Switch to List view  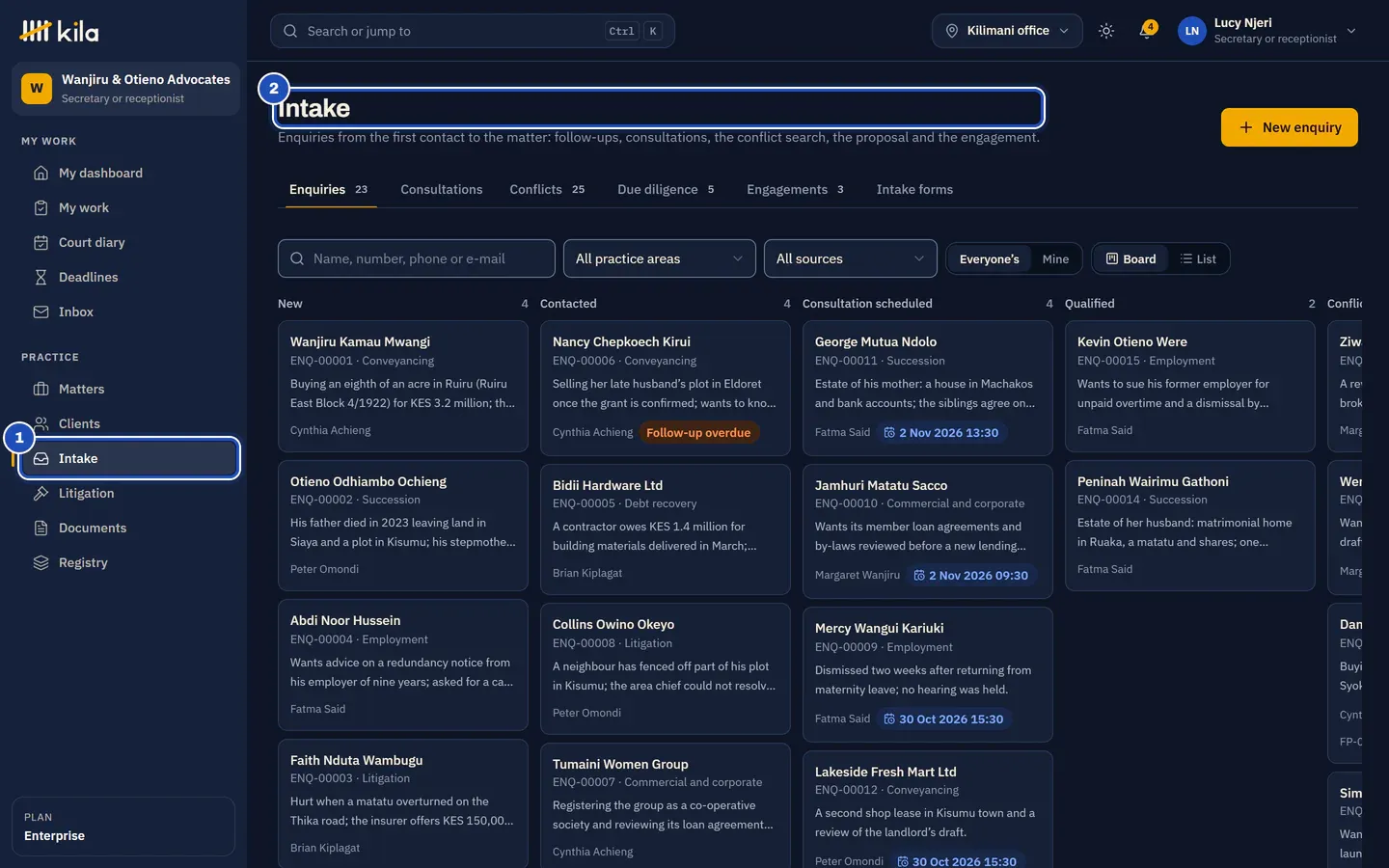1198,258
